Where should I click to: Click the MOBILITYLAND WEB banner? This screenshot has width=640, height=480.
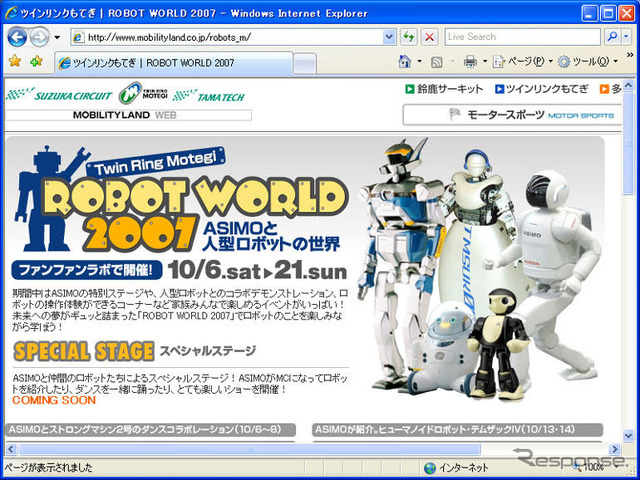click(128, 115)
